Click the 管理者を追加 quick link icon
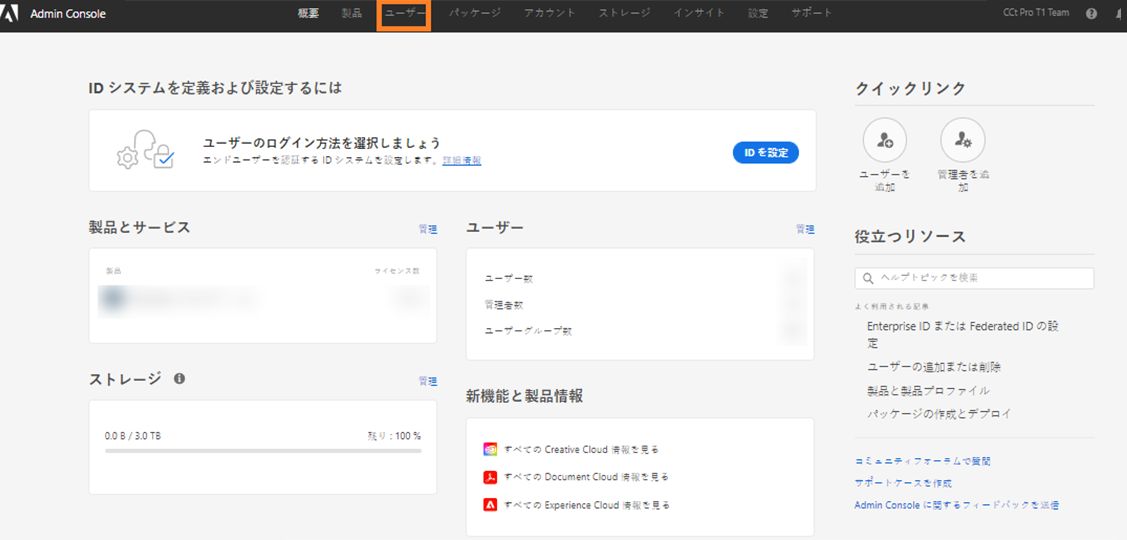1127x540 pixels. pos(962,140)
